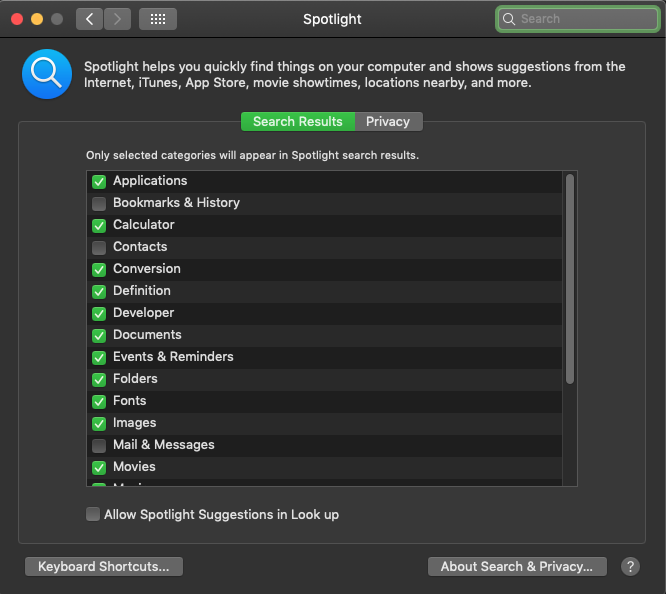Enable Bookmarks & History category

[99, 204]
